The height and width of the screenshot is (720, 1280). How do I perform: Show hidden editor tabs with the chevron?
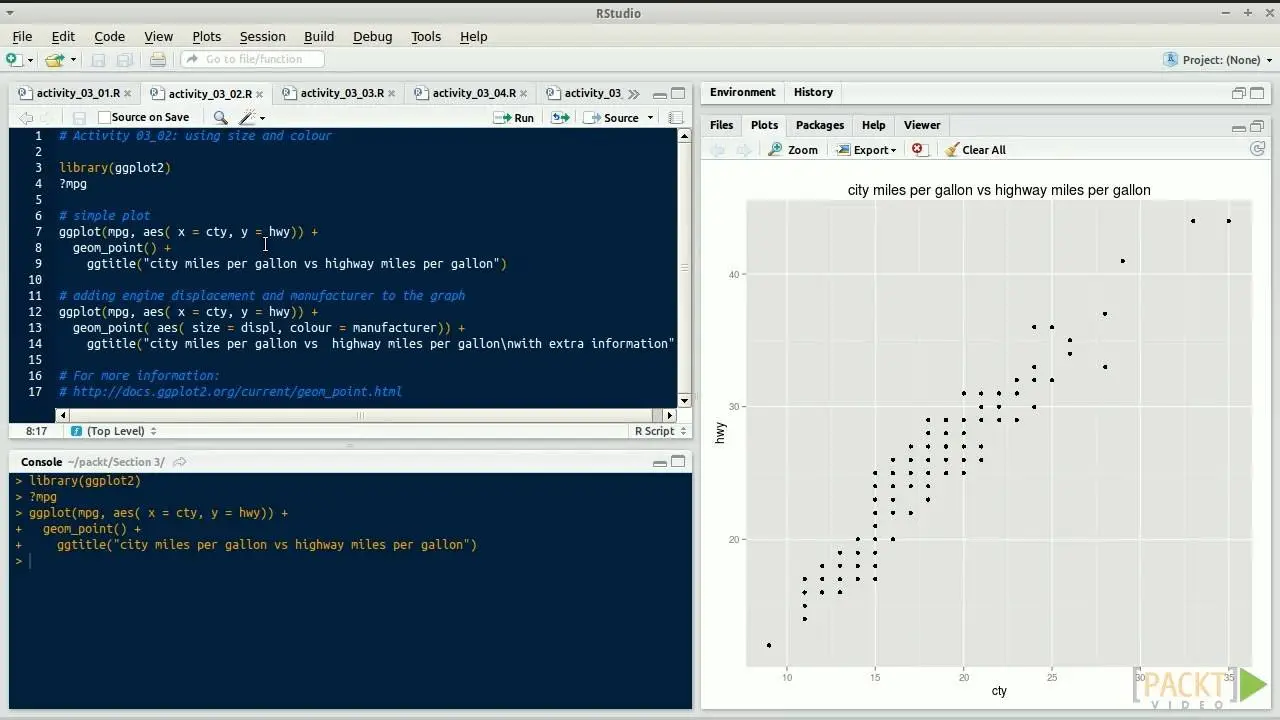(x=633, y=94)
